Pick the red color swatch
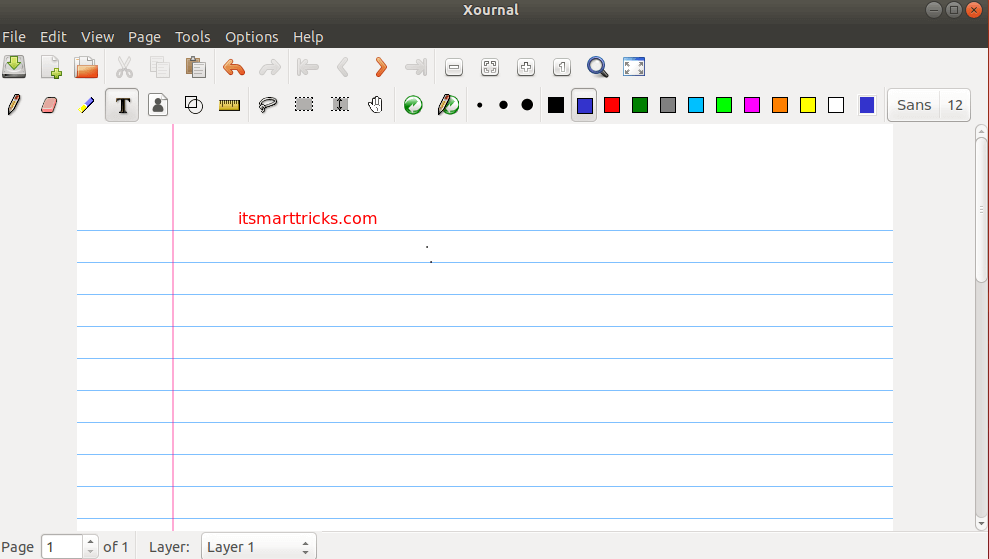This screenshot has width=989, height=559. (612, 105)
